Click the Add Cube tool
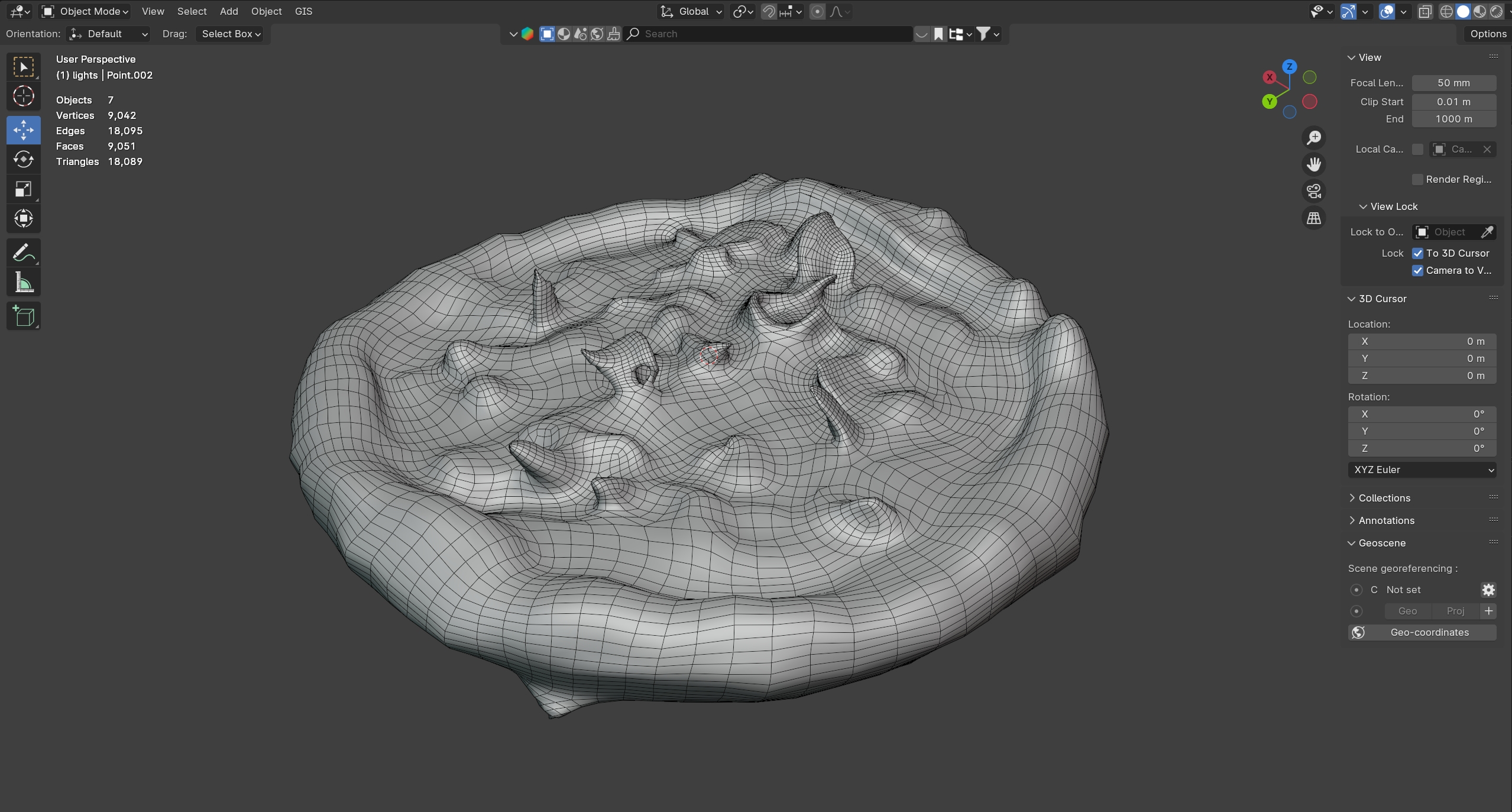This screenshot has width=1512, height=812. coord(24,316)
